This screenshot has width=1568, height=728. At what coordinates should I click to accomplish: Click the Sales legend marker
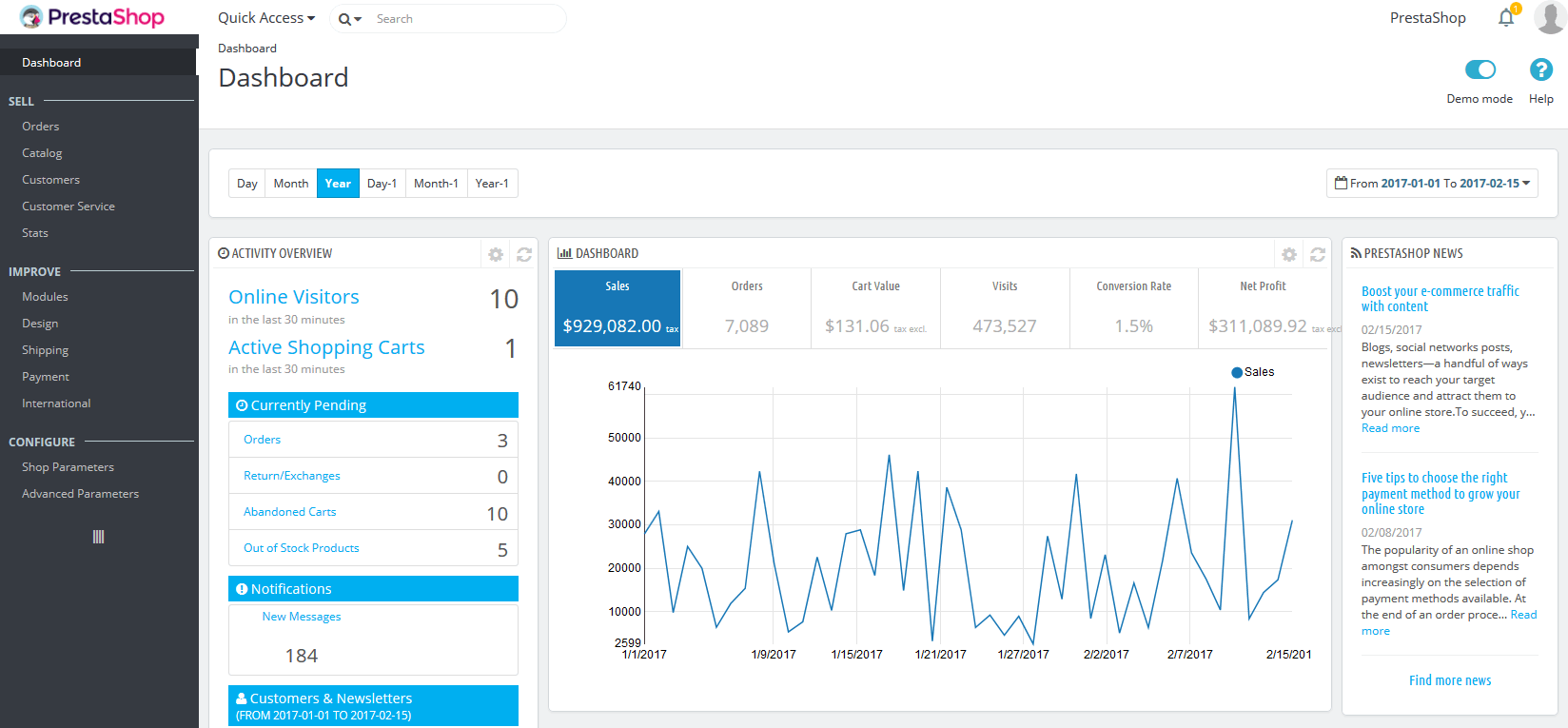tap(1237, 372)
